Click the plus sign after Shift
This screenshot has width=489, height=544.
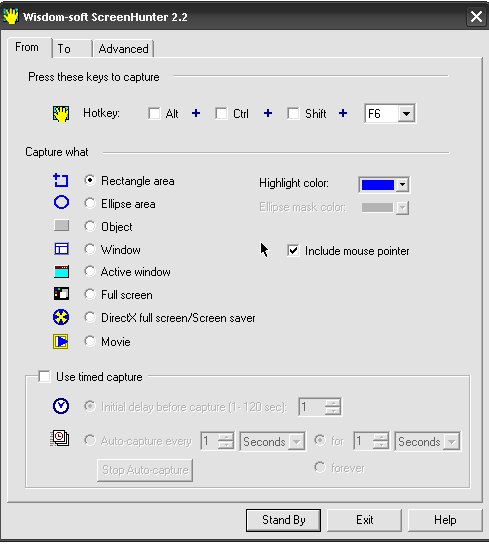coord(343,113)
